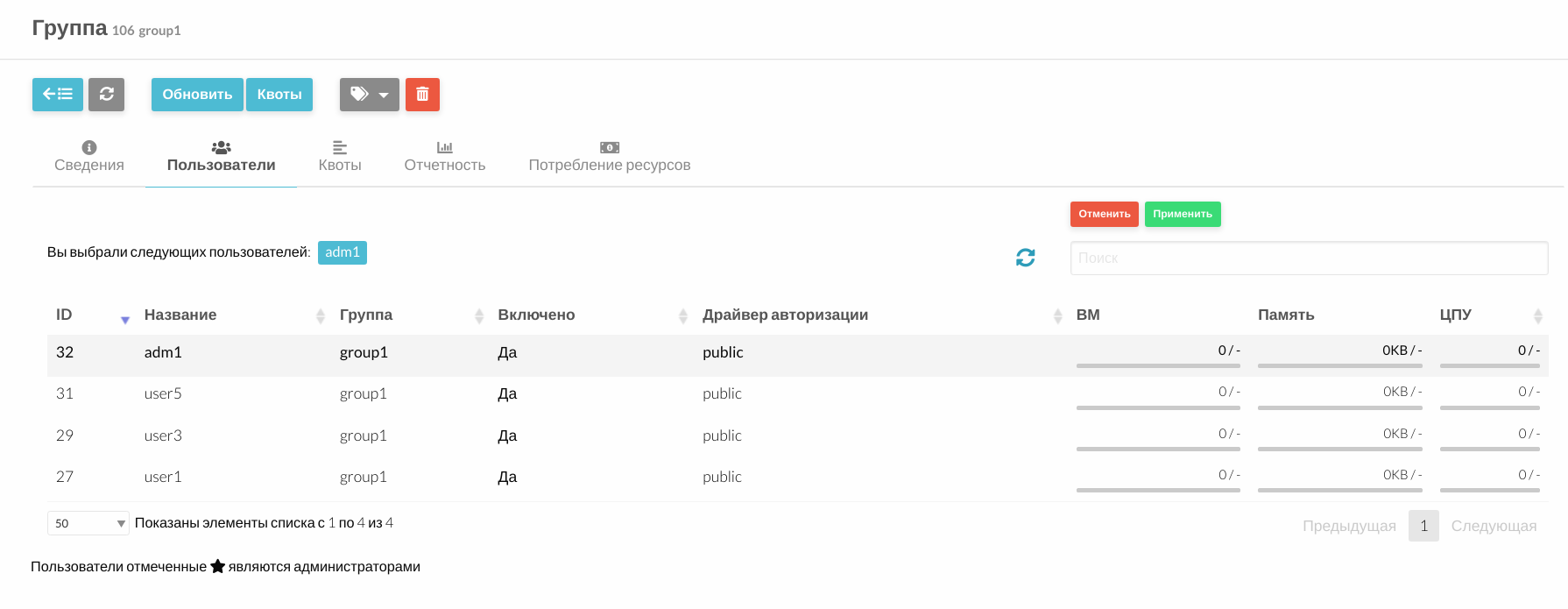Go to the Отчетность tab
The width and height of the screenshot is (1568, 609).
pyautogui.click(x=445, y=158)
